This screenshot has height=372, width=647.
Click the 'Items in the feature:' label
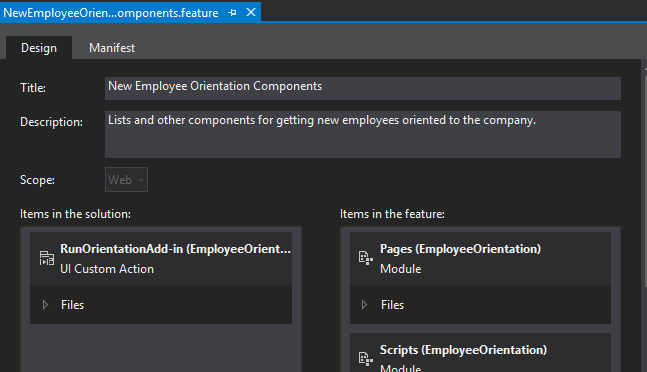[x=392, y=214]
